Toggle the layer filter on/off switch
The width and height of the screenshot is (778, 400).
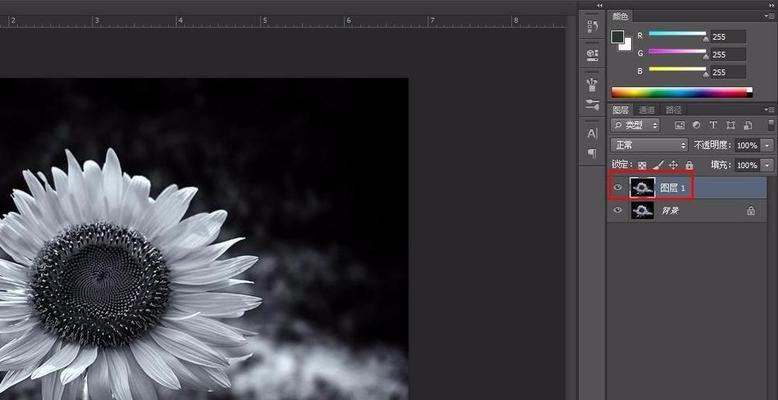click(771, 125)
